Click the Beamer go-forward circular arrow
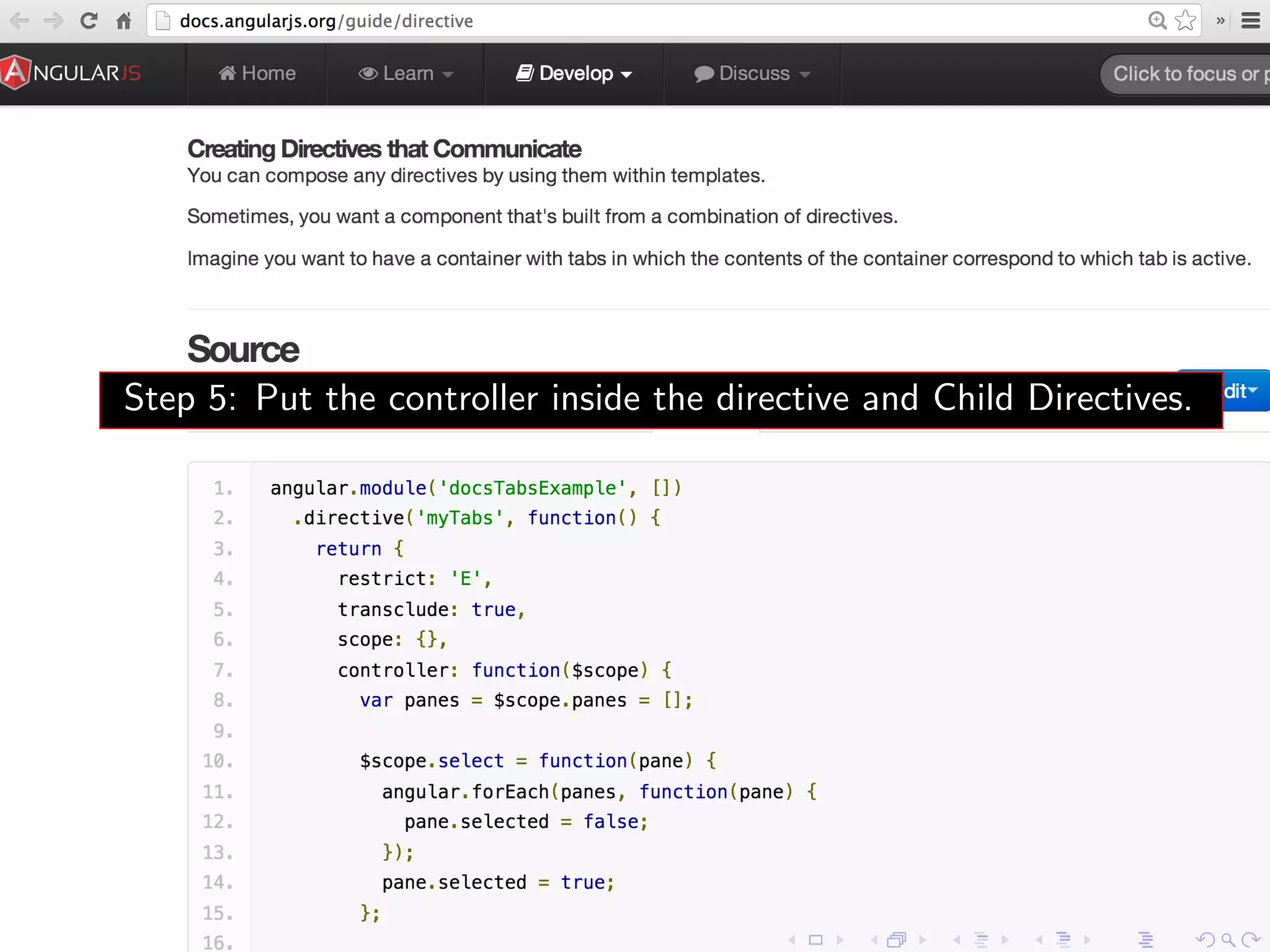 pyautogui.click(x=1251, y=940)
